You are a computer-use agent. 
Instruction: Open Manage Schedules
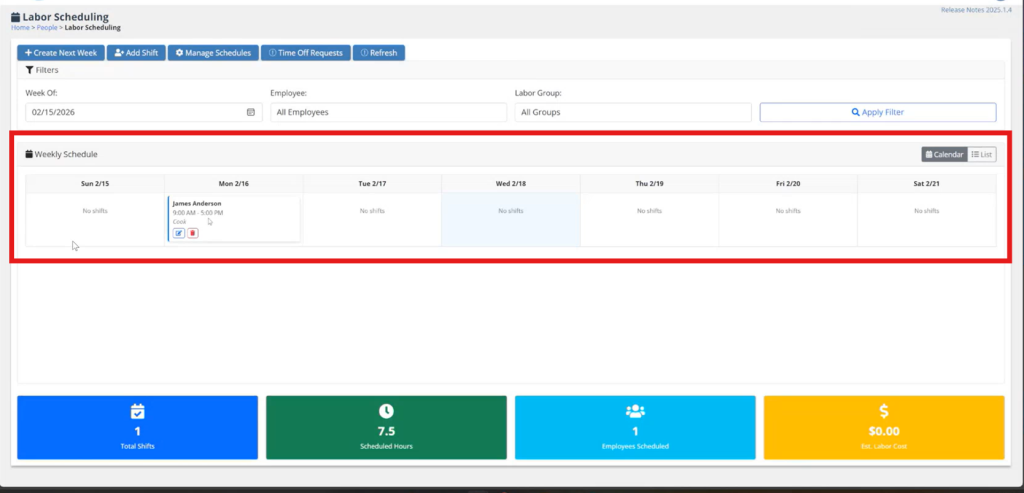[213, 52]
